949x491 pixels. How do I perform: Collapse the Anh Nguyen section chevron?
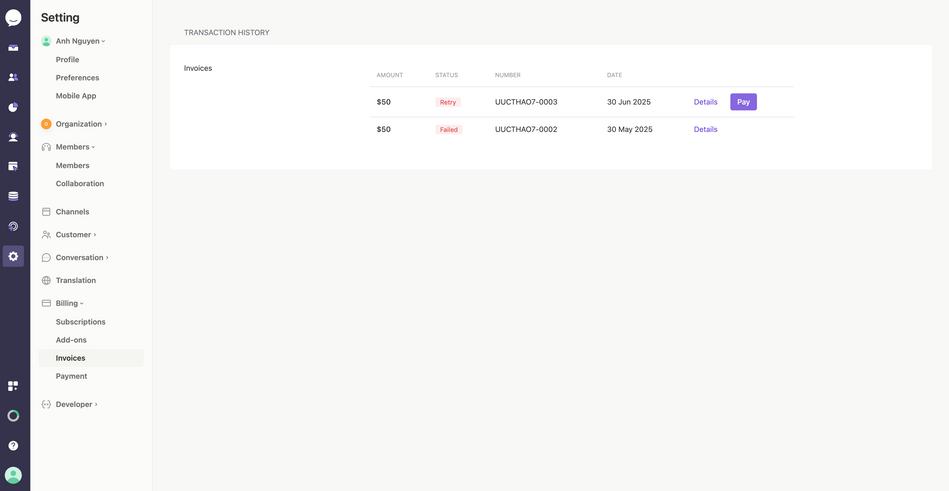[103, 41]
